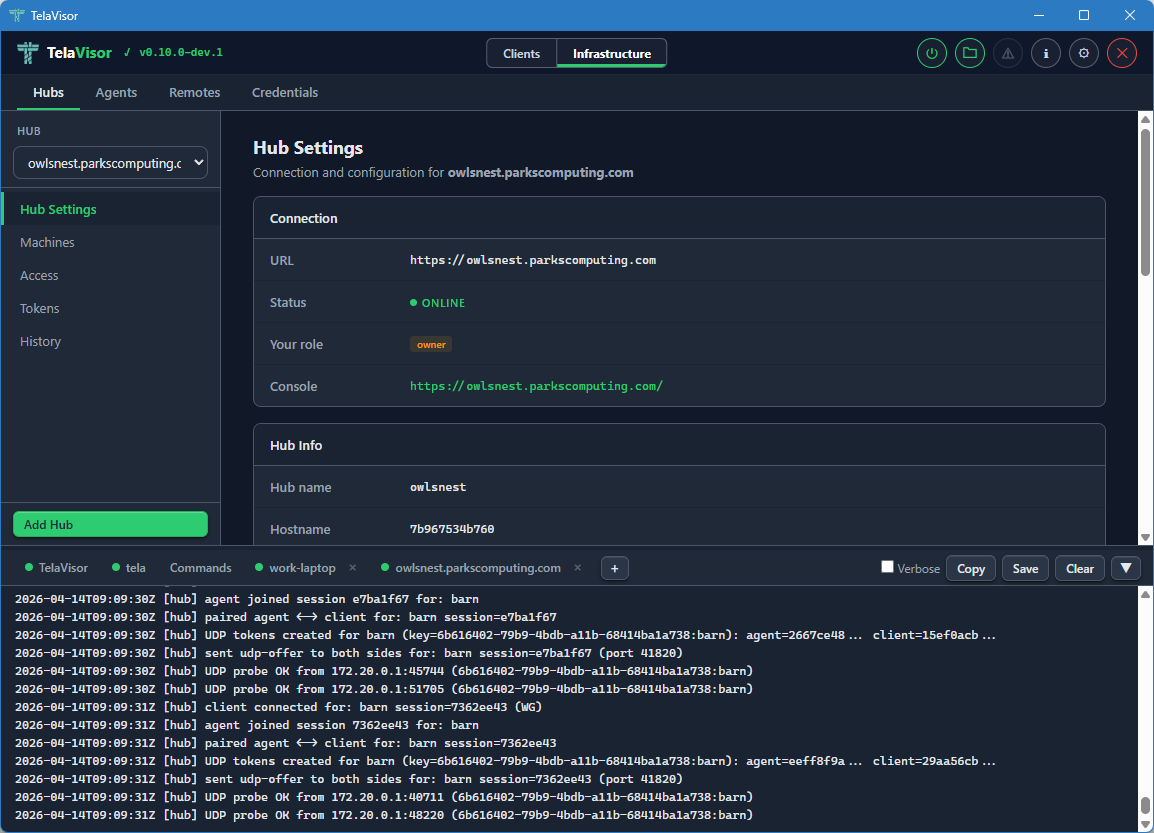Close the owlsnest.parkscomputing.com log tab
The height and width of the screenshot is (833, 1154).
pos(577,568)
